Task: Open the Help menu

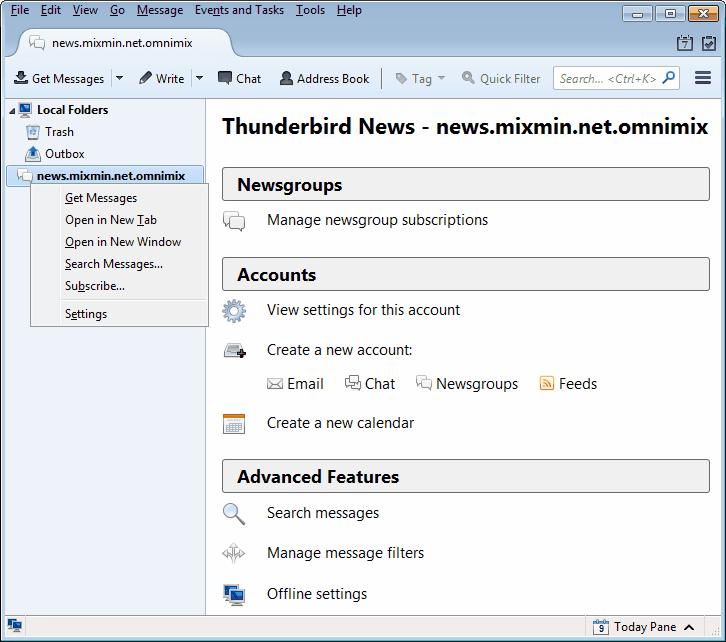Action: tap(349, 10)
